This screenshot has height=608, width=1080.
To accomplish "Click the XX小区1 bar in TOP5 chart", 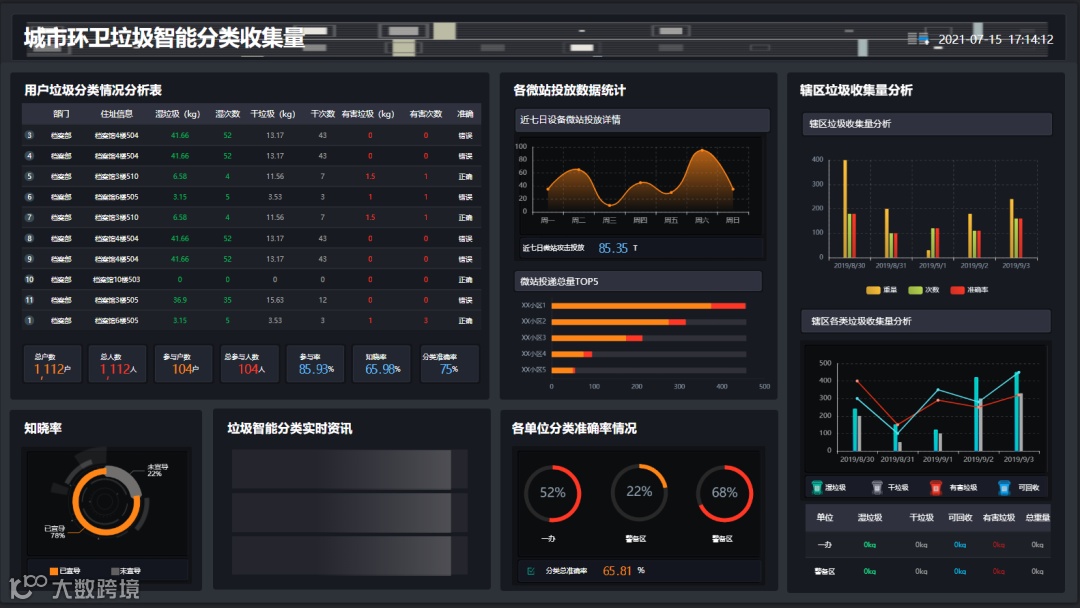I will [x=648, y=306].
